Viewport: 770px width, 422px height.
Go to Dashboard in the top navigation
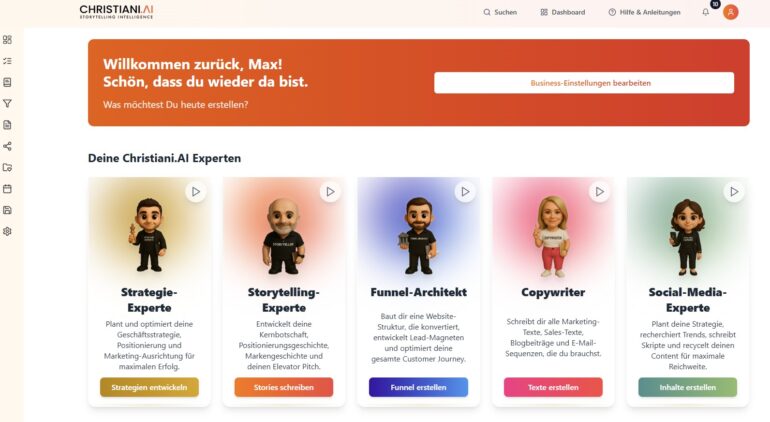point(563,12)
